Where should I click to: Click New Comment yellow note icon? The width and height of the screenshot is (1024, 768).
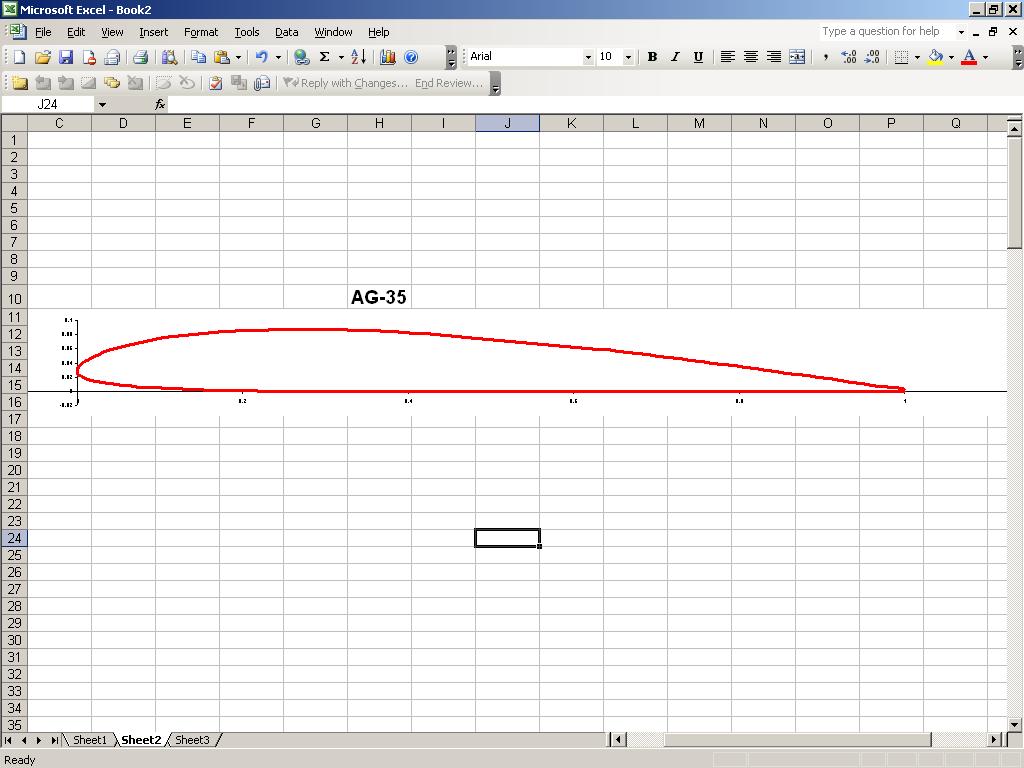20,83
